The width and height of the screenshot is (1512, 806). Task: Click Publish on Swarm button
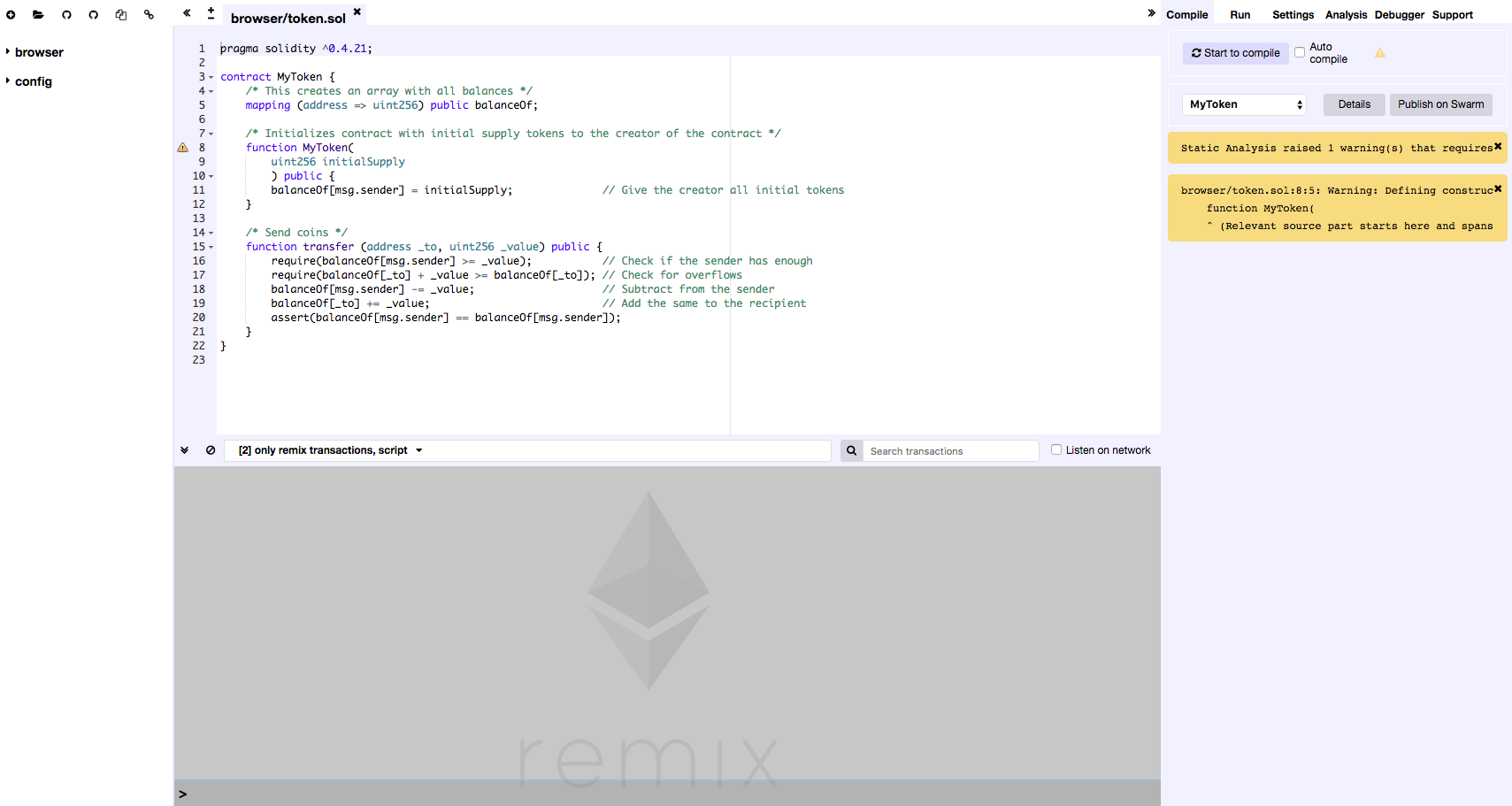(1441, 104)
